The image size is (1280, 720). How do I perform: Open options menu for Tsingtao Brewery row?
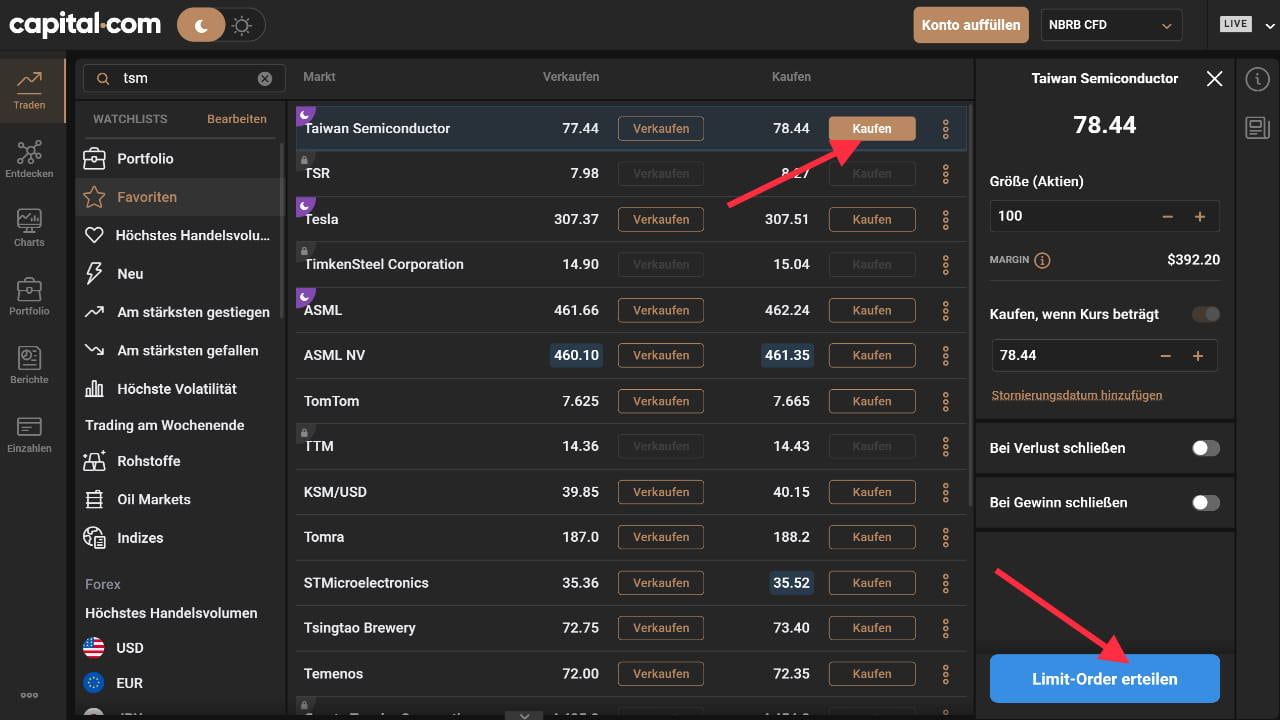tap(946, 628)
